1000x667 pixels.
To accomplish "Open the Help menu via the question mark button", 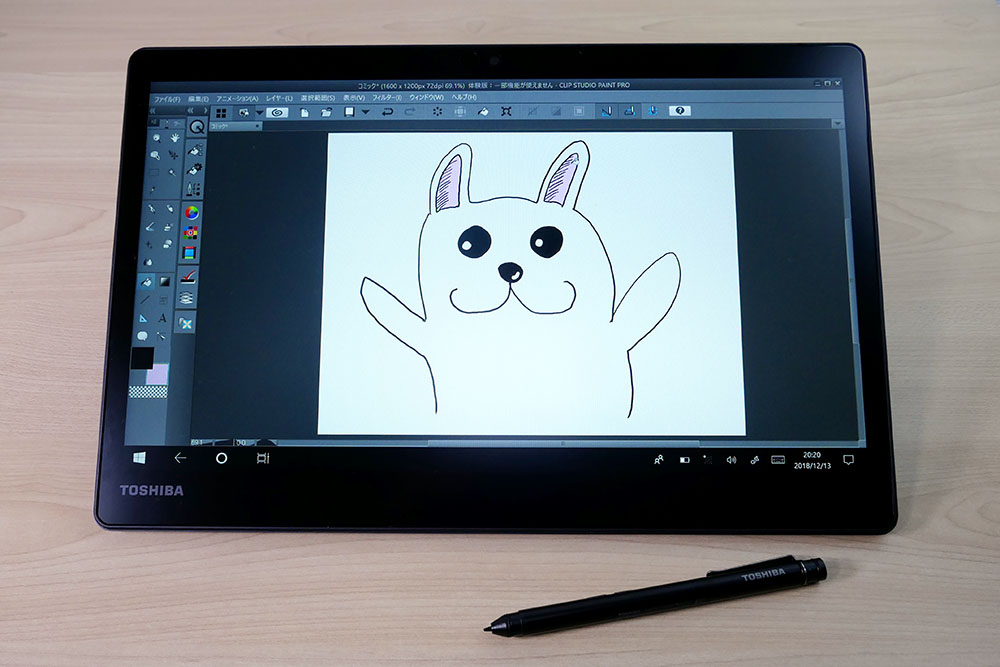I will point(681,113).
